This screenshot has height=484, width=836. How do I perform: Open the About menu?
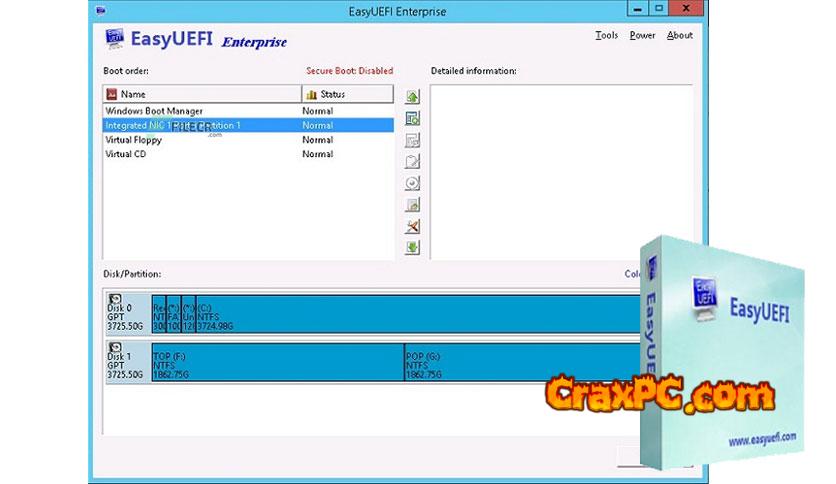(x=680, y=35)
